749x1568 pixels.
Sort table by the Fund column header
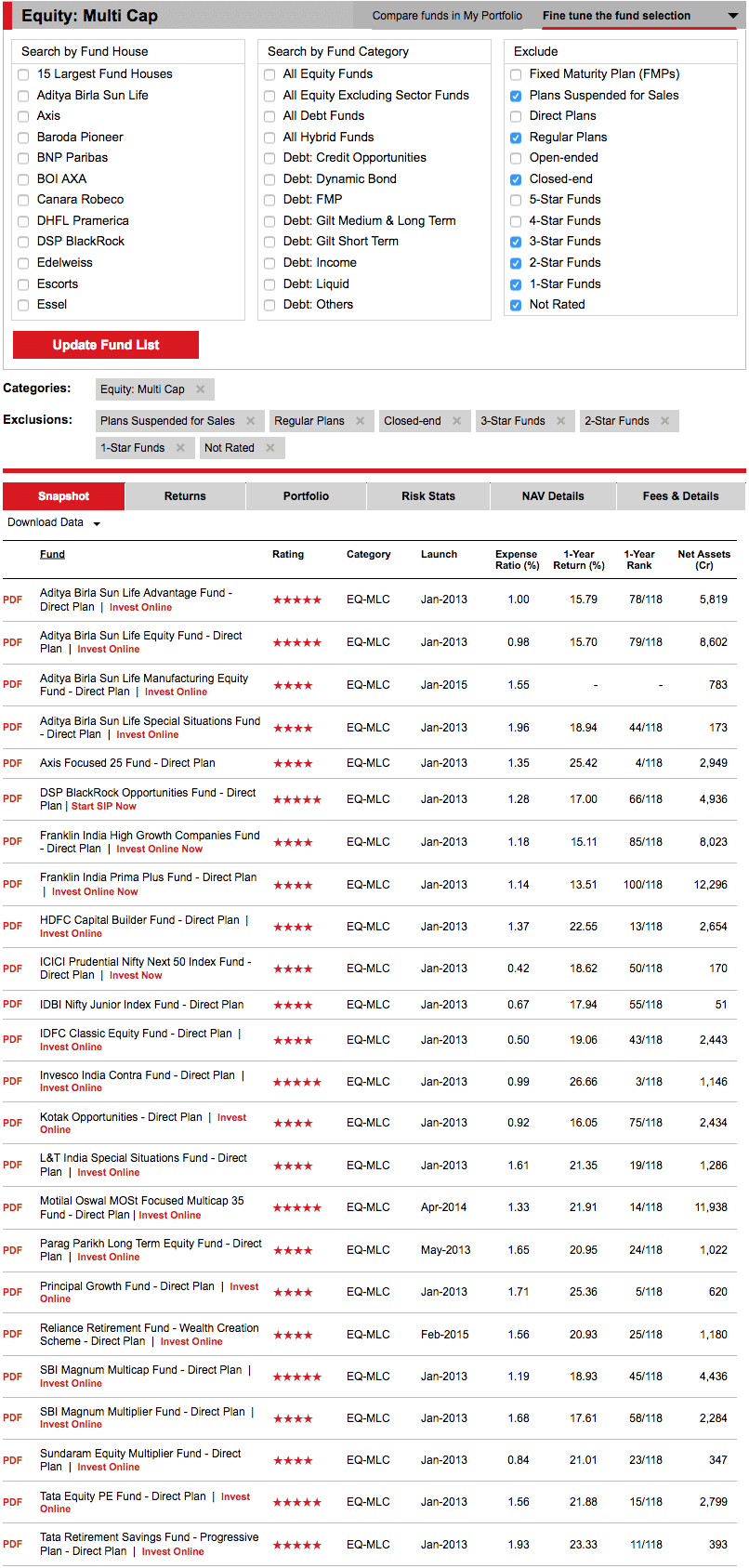(52, 555)
